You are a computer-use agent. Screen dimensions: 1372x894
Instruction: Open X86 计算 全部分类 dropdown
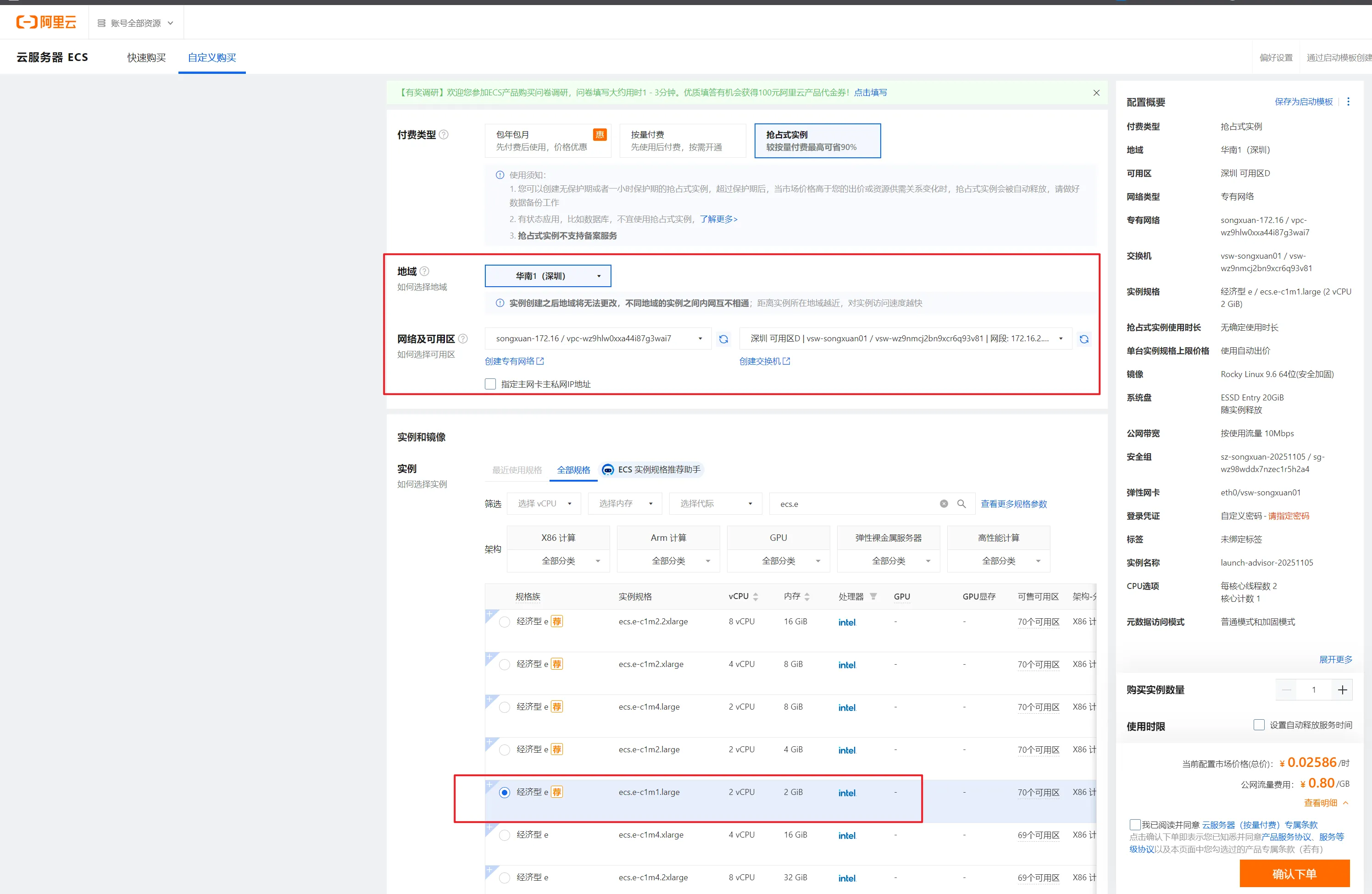pyautogui.click(x=558, y=561)
